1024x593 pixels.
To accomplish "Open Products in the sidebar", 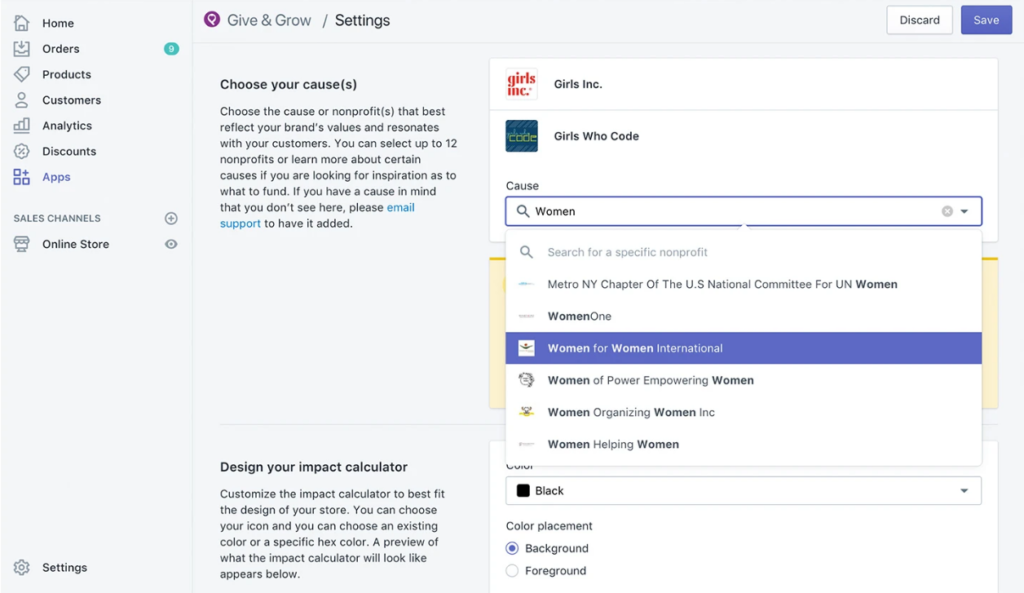I will 67,74.
